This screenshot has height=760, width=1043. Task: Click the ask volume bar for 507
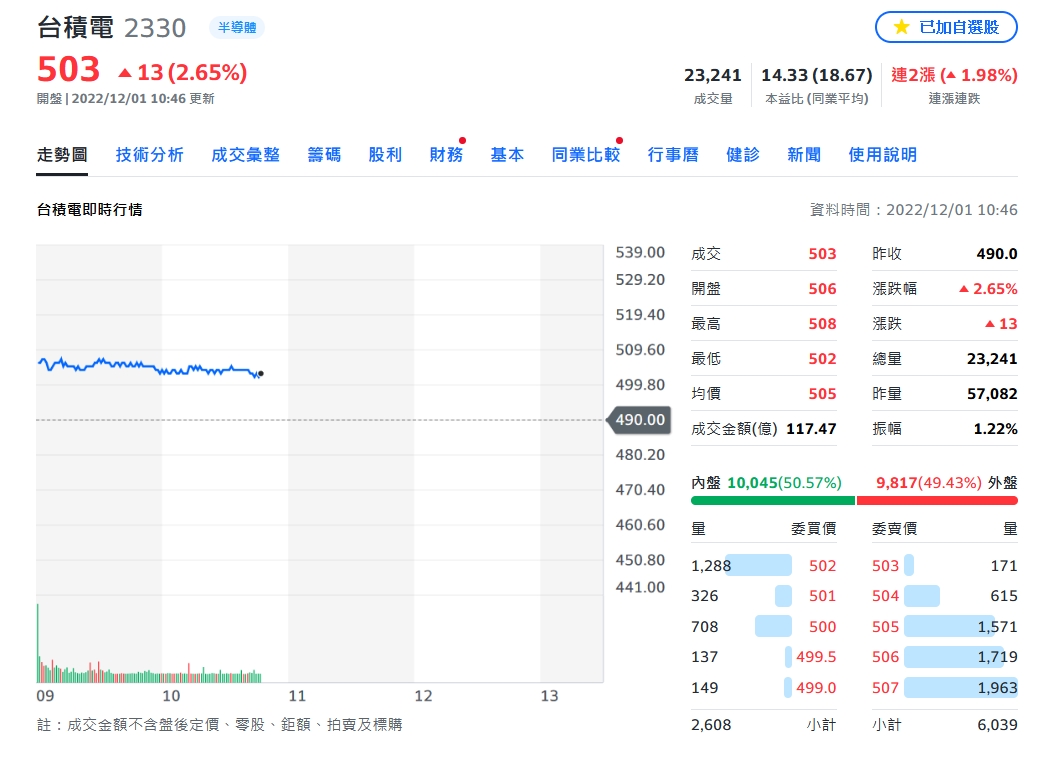click(961, 688)
